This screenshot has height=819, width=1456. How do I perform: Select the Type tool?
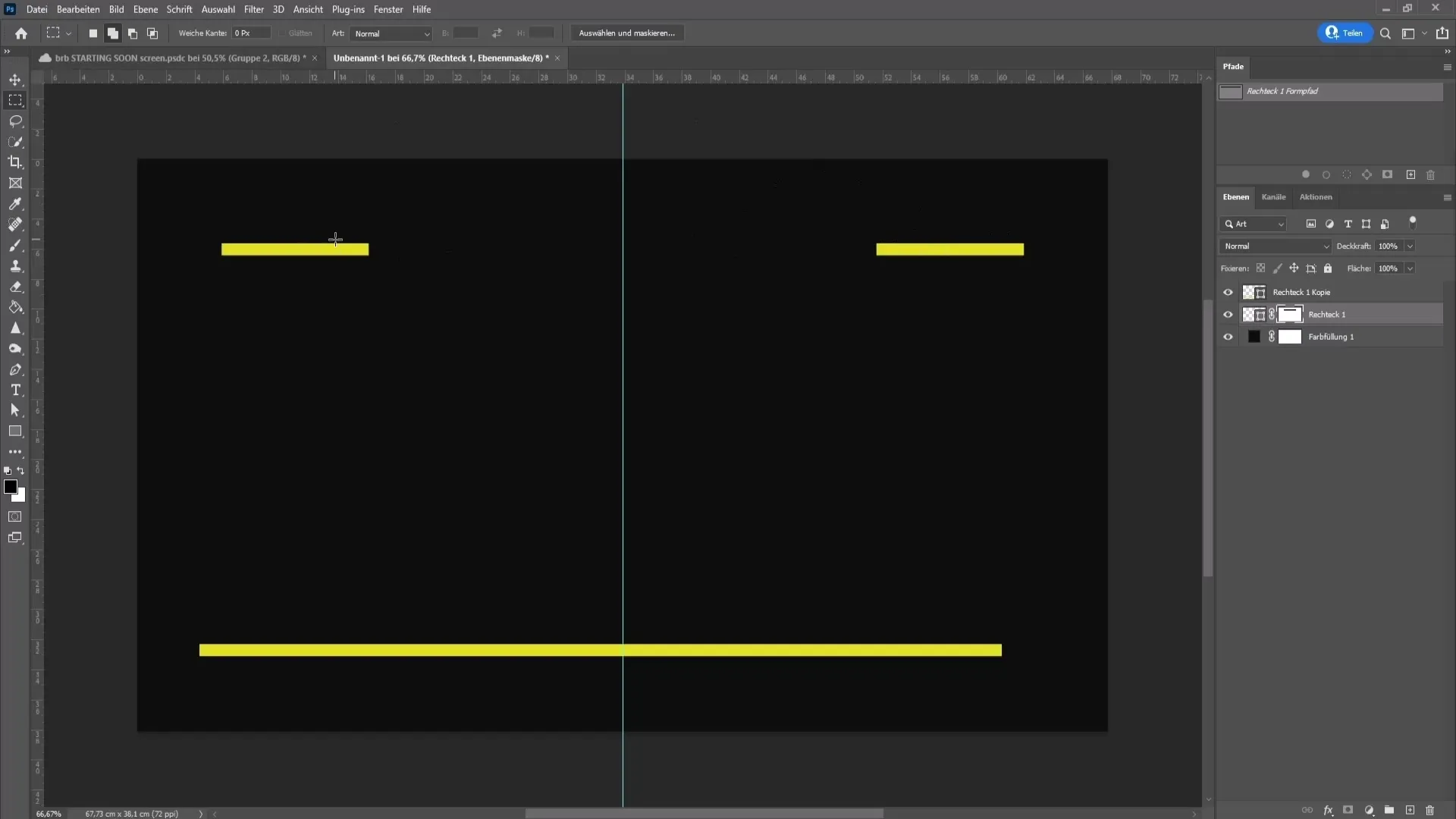[15, 390]
